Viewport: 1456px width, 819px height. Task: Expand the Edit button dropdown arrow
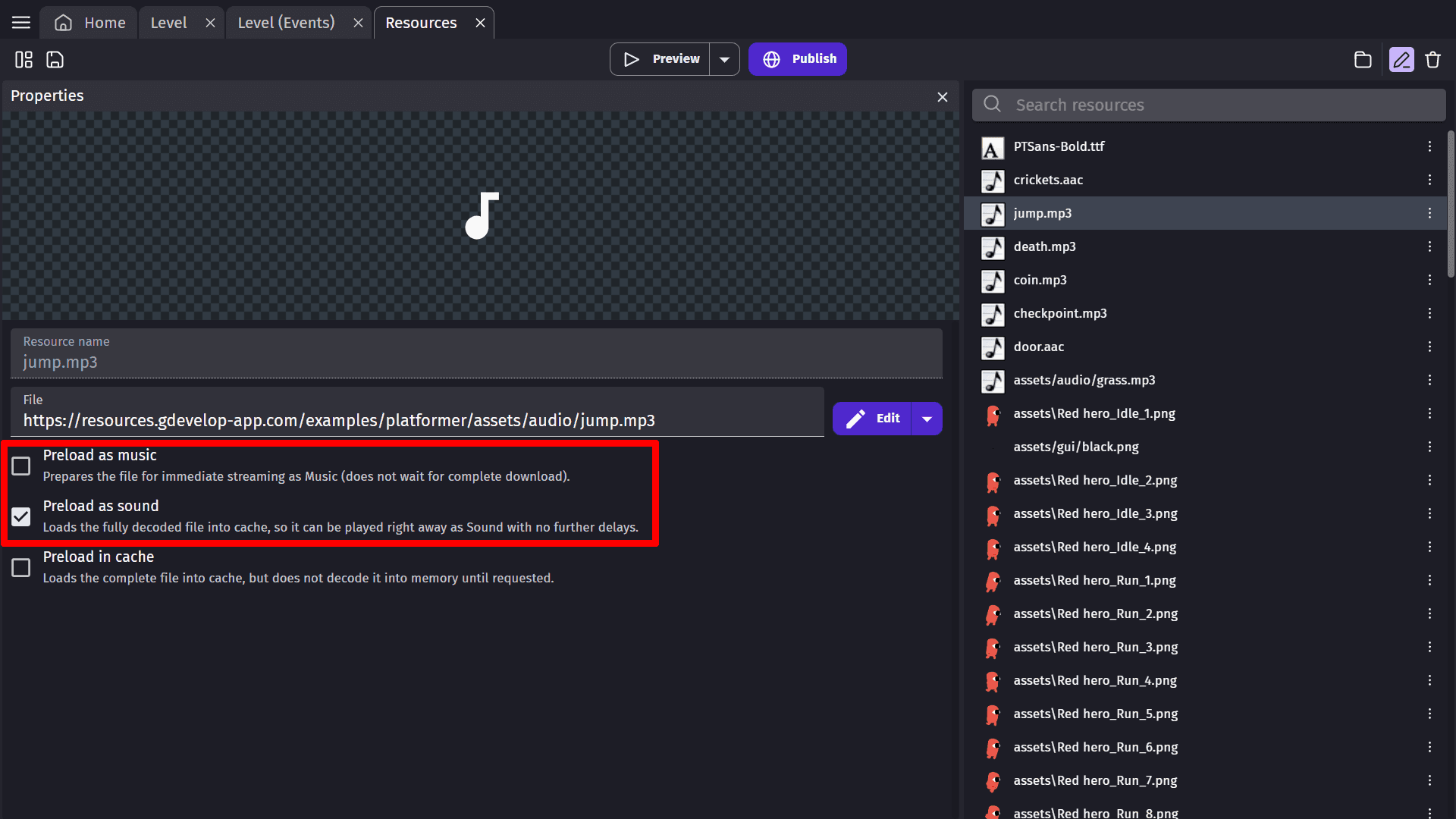click(x=927, y=419)
